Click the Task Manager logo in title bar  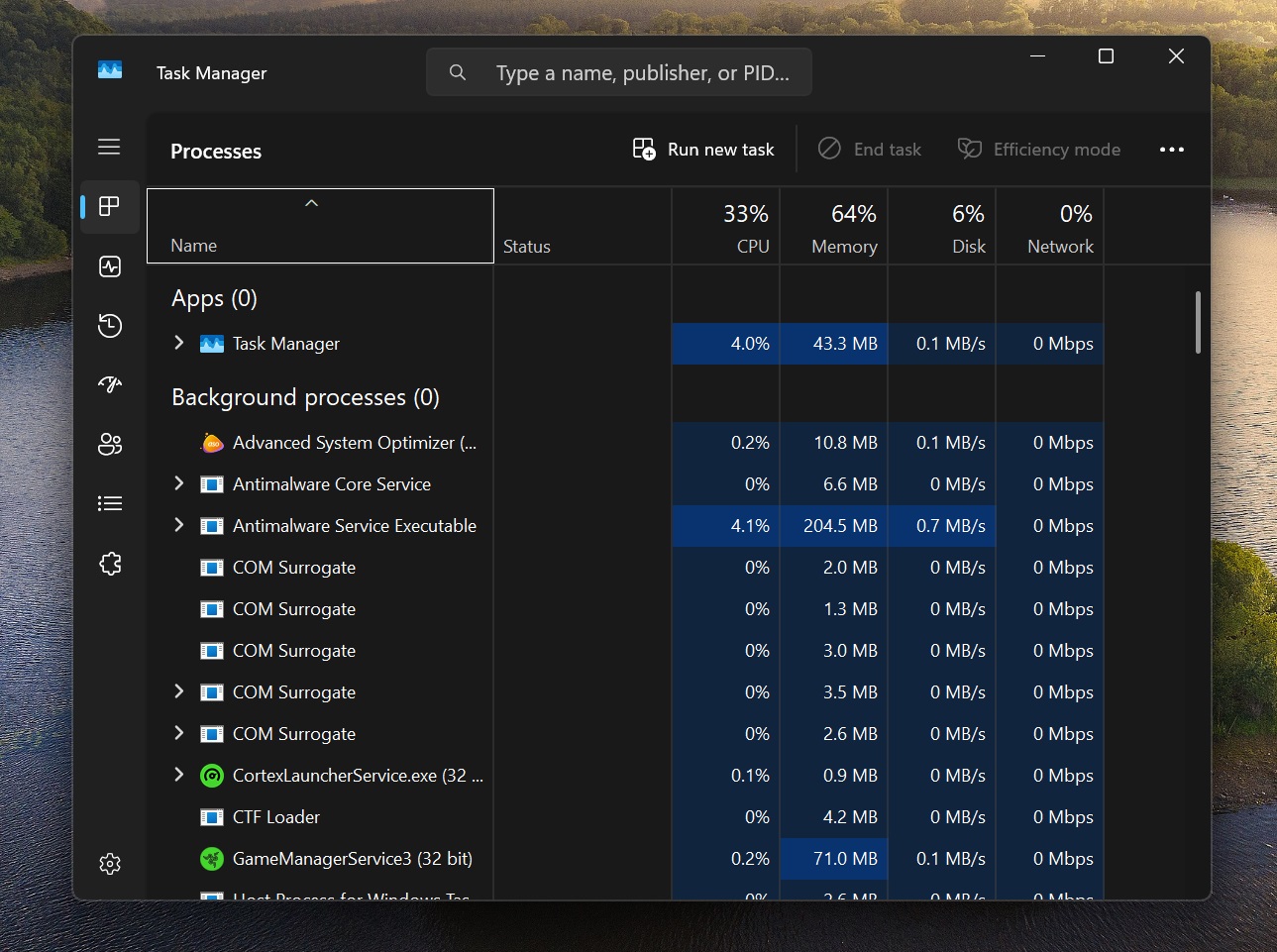109,69
